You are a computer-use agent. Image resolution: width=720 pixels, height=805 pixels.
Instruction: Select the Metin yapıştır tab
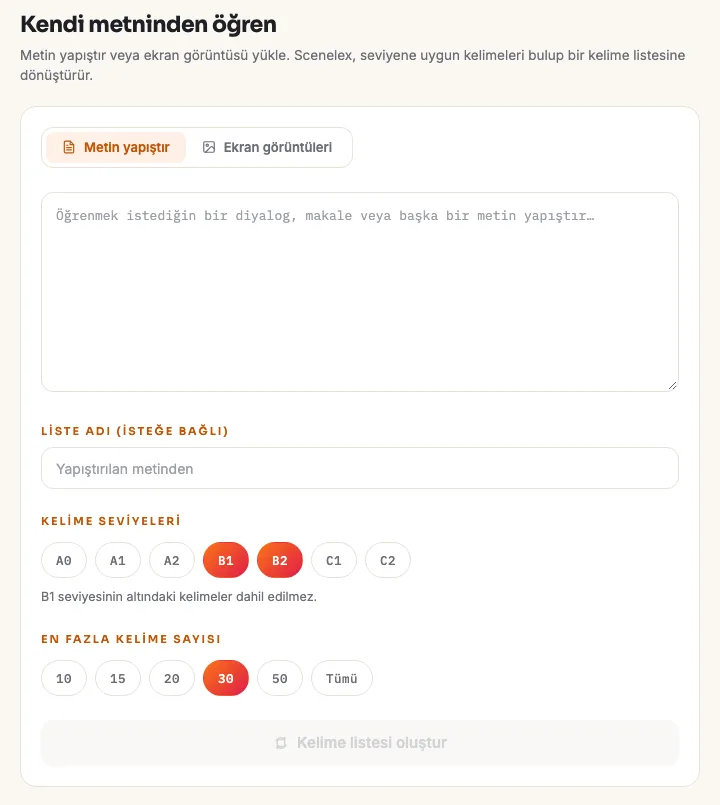coord(116,147)
